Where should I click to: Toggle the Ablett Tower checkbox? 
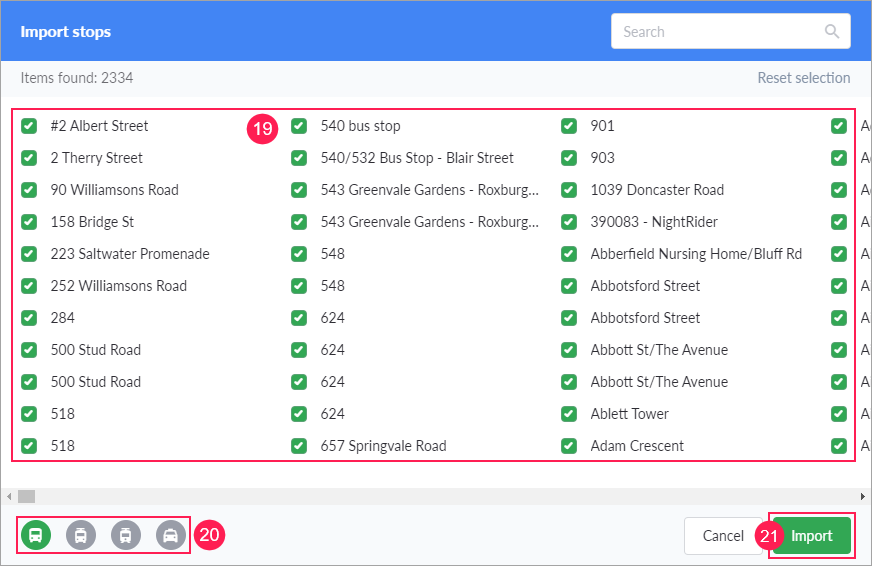pyautogui.click(x=569, y=414)
